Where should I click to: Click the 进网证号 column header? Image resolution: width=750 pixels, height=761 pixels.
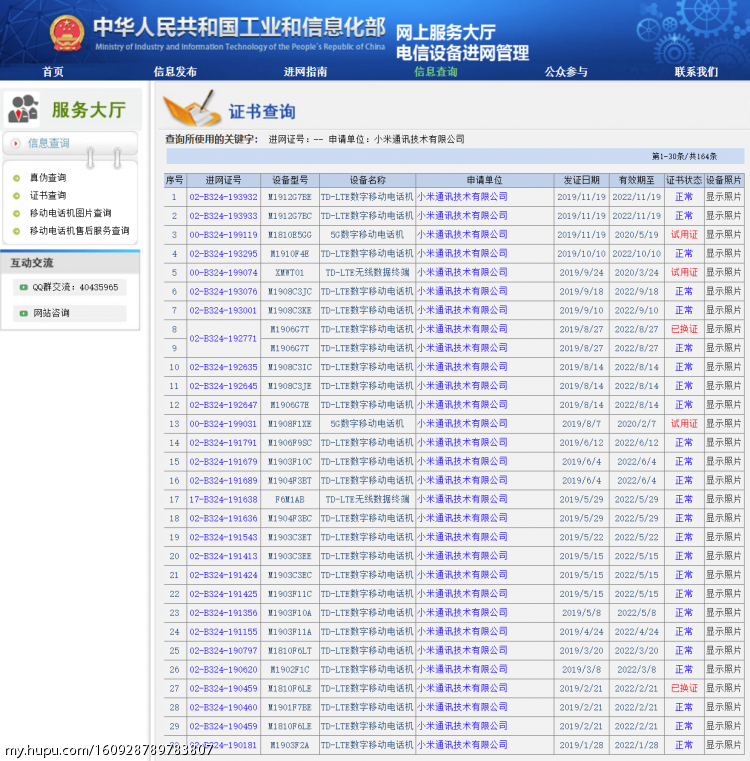(x=223, y=181)
